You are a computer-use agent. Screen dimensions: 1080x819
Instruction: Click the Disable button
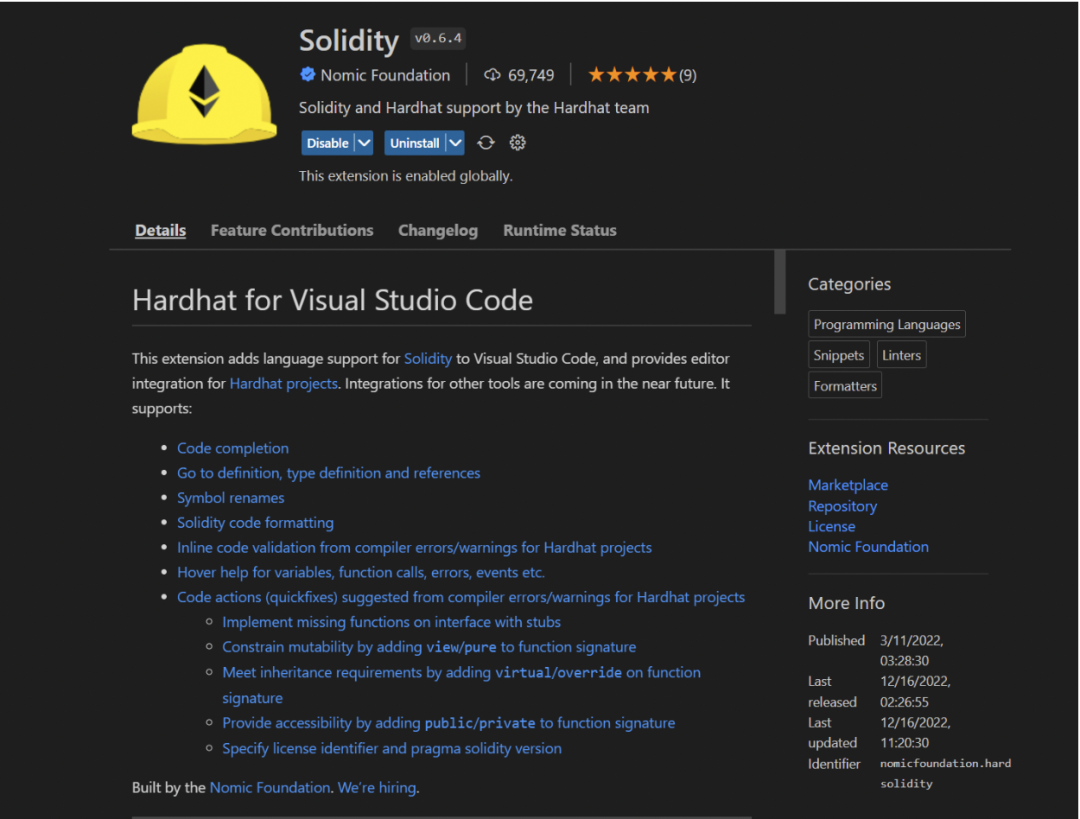click(328, 143)
